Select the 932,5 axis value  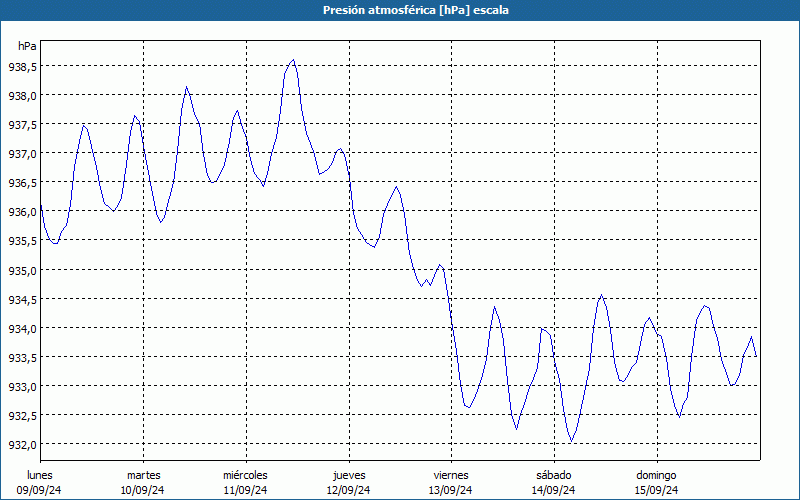(22, 415)
